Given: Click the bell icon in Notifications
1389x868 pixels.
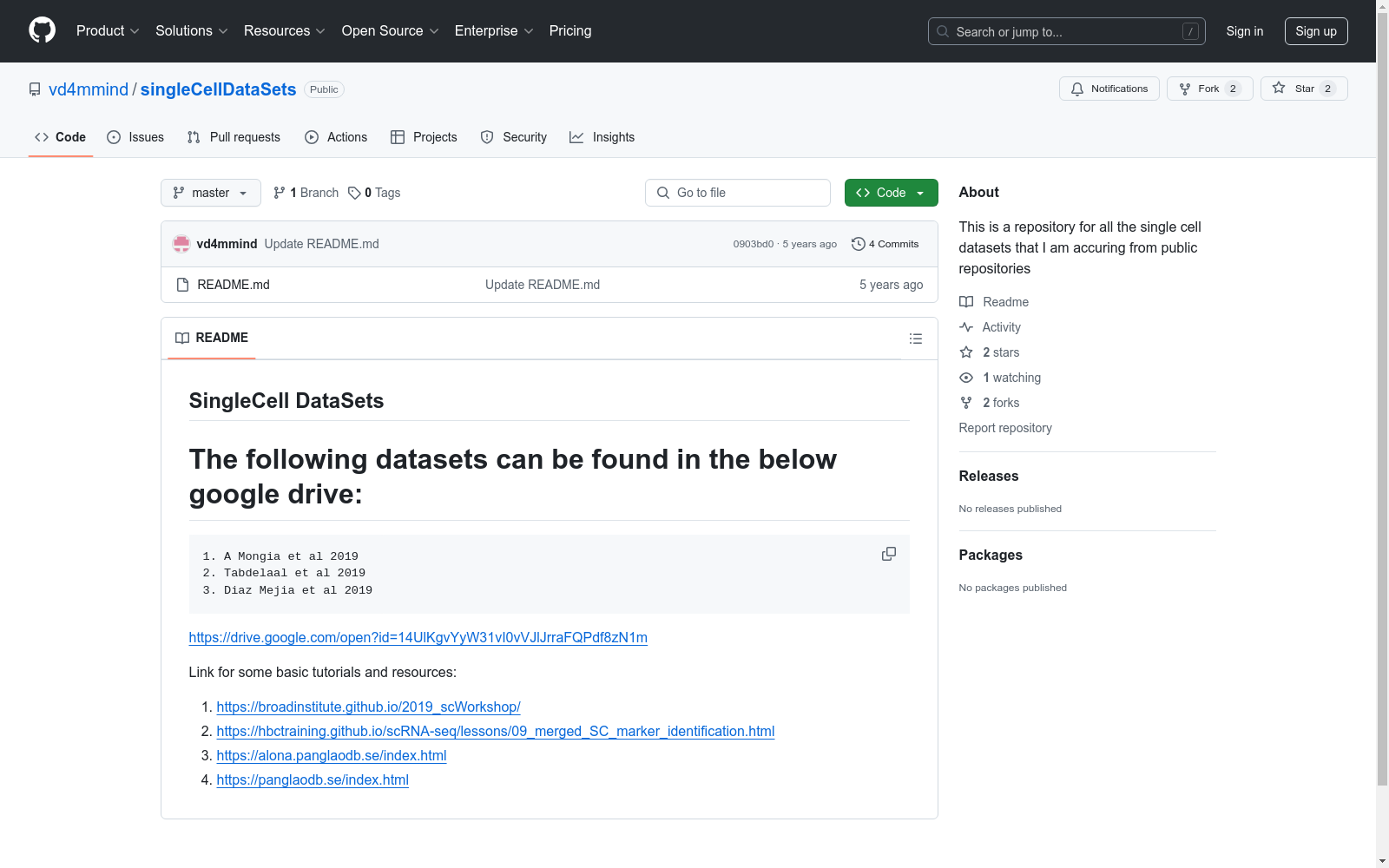Looking at the screenshot, I should click(1077, 89).
